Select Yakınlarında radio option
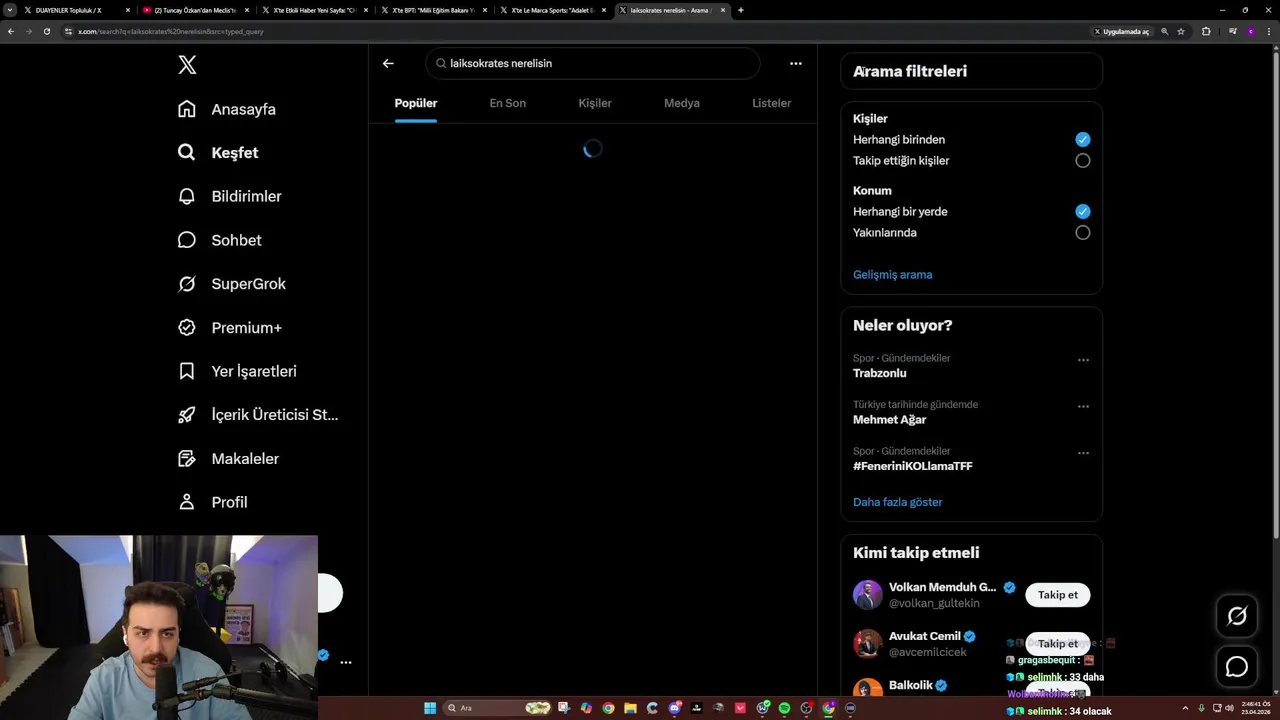This screenshot has height=720, width=1280. coord(1083,233)
